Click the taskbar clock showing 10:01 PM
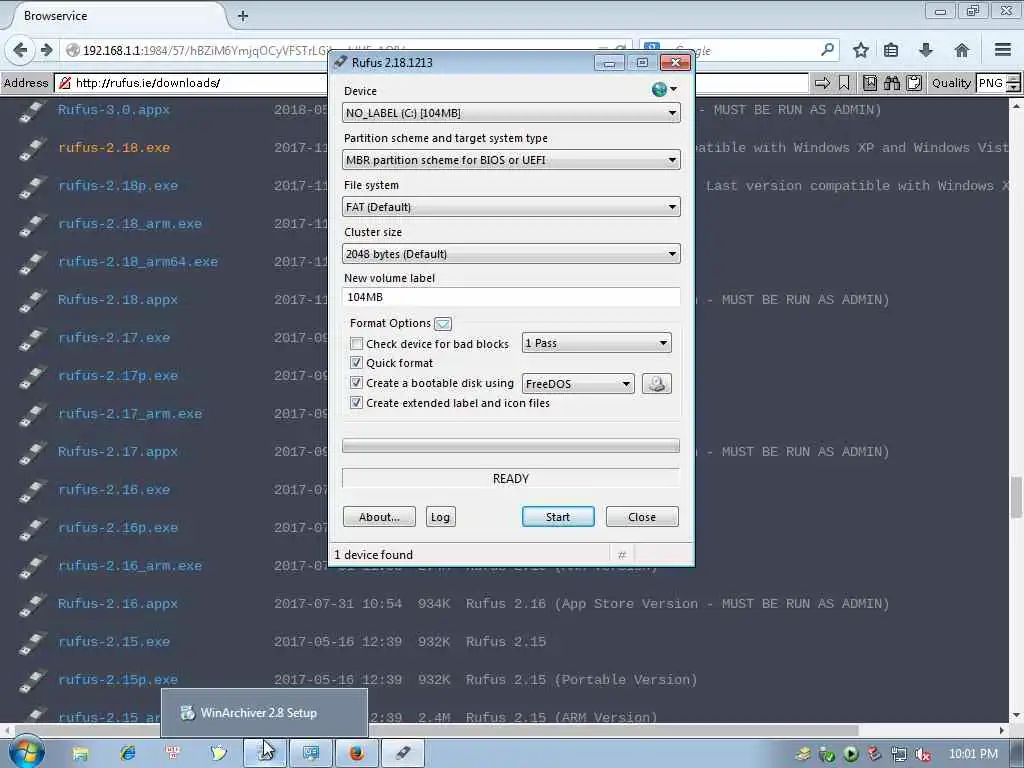 click(973, 754)
